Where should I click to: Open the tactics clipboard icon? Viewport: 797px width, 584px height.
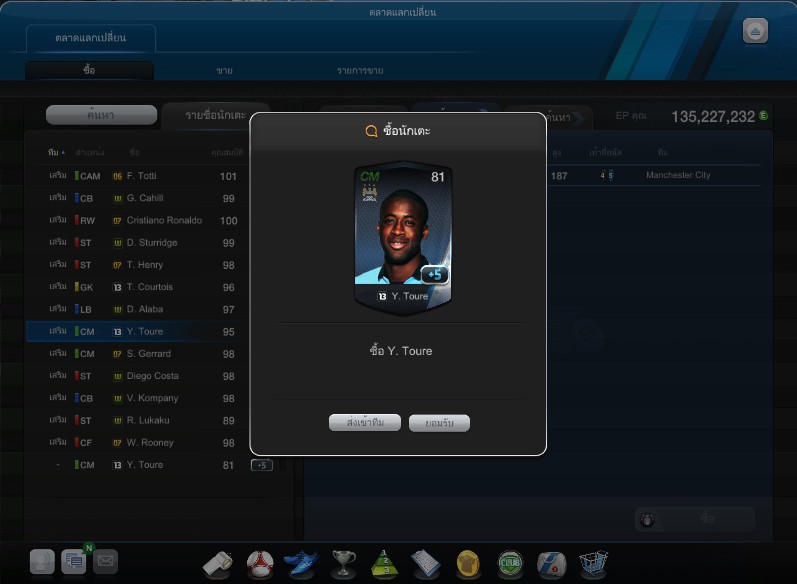[x=426, y=564]
